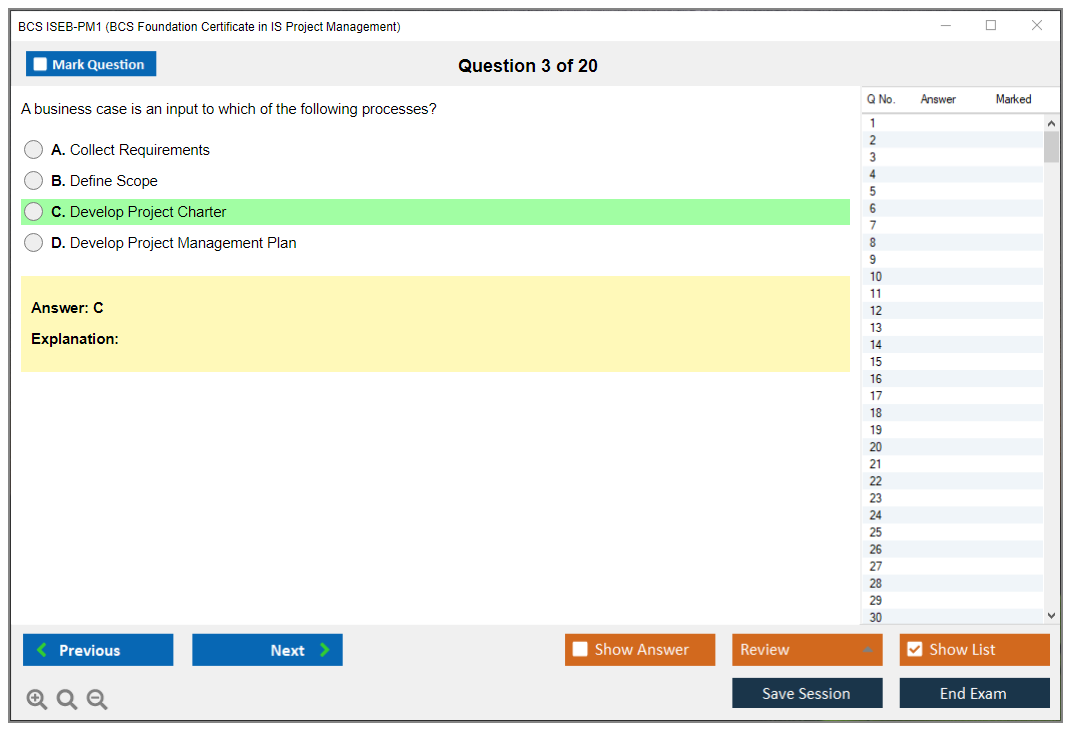Viewport: 1075px width, 735px height.
Task: Click the End Exam button
Action: coord(973,693)
